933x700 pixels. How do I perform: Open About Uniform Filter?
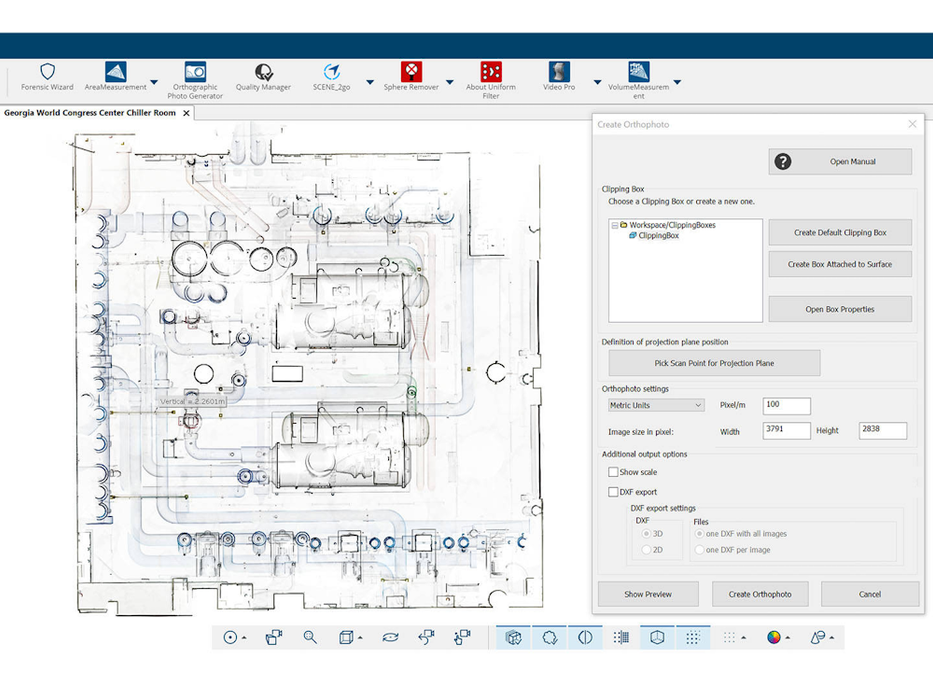point(491,72)
